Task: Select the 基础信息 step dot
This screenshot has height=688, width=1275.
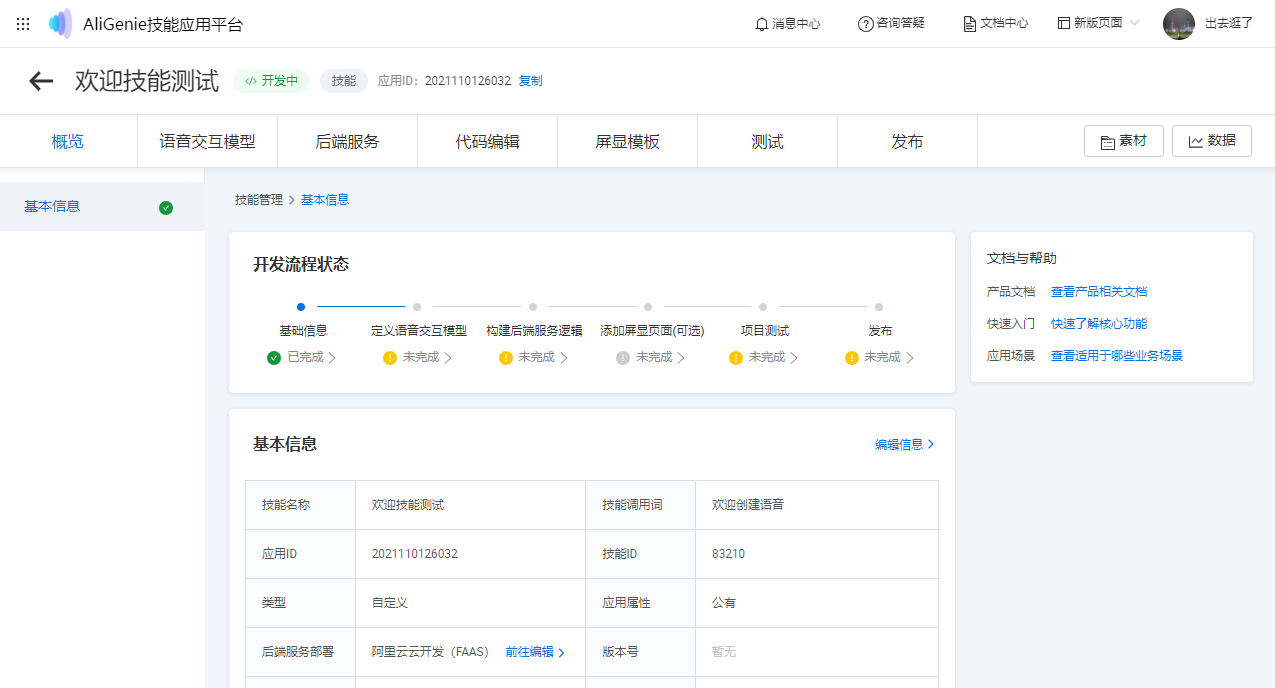Action: click(301, 307)
